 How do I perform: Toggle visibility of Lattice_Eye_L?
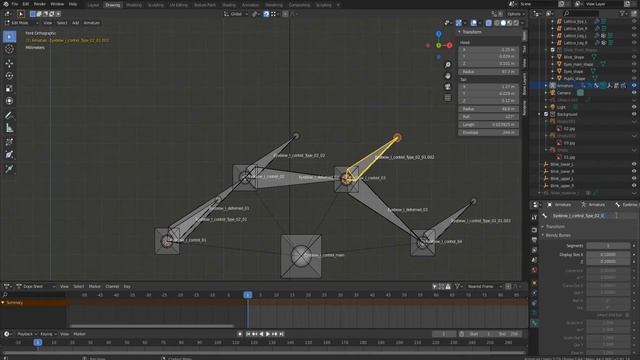(x=634, y=21)
